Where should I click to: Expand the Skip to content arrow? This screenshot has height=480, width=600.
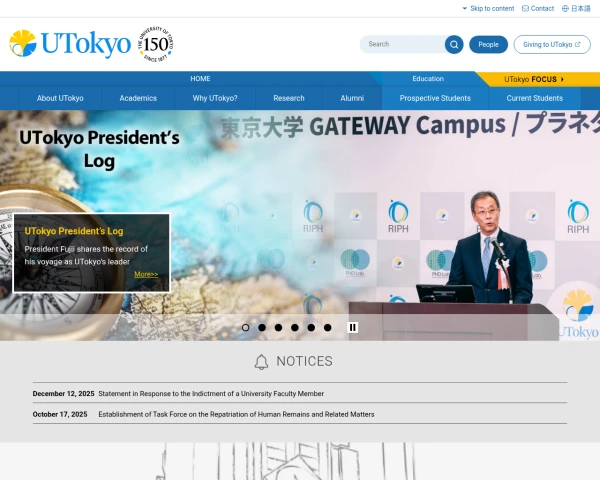[465, 8]
